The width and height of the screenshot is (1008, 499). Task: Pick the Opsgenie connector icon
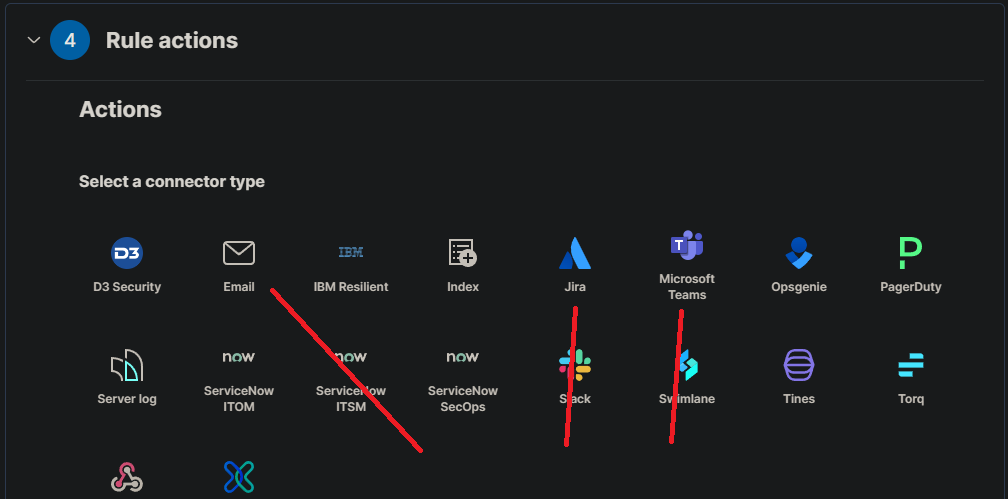click(799, 253)
